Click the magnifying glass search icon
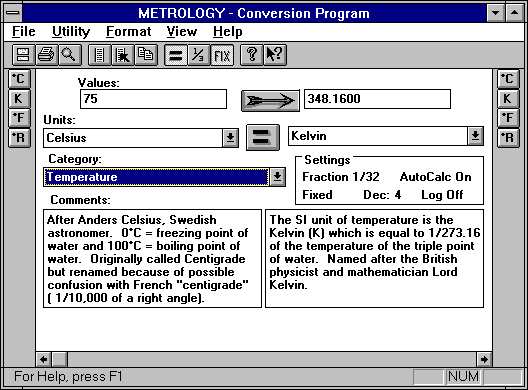Image resolution: width=528 pixels, height=390 pixels. tap(69, 55)
